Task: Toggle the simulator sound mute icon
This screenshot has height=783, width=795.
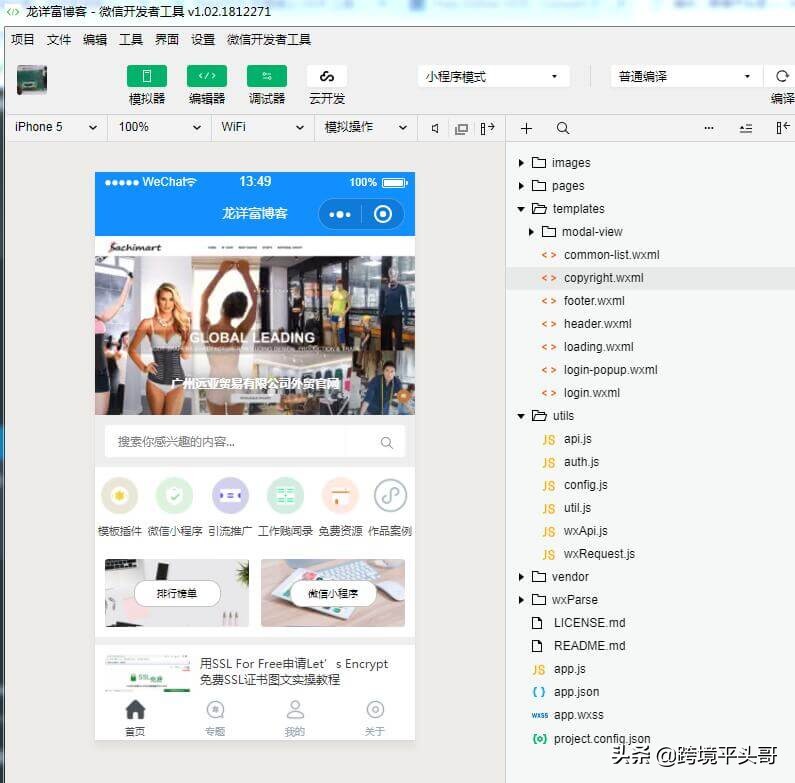Action: tap(436, 128)
